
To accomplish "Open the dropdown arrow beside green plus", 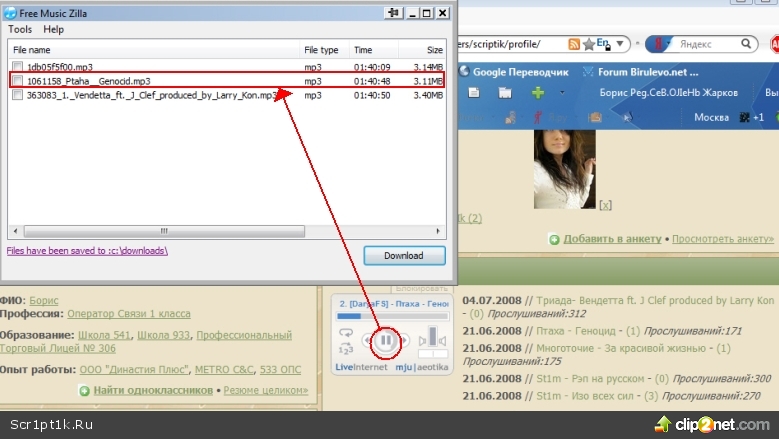I will (562, 92).
